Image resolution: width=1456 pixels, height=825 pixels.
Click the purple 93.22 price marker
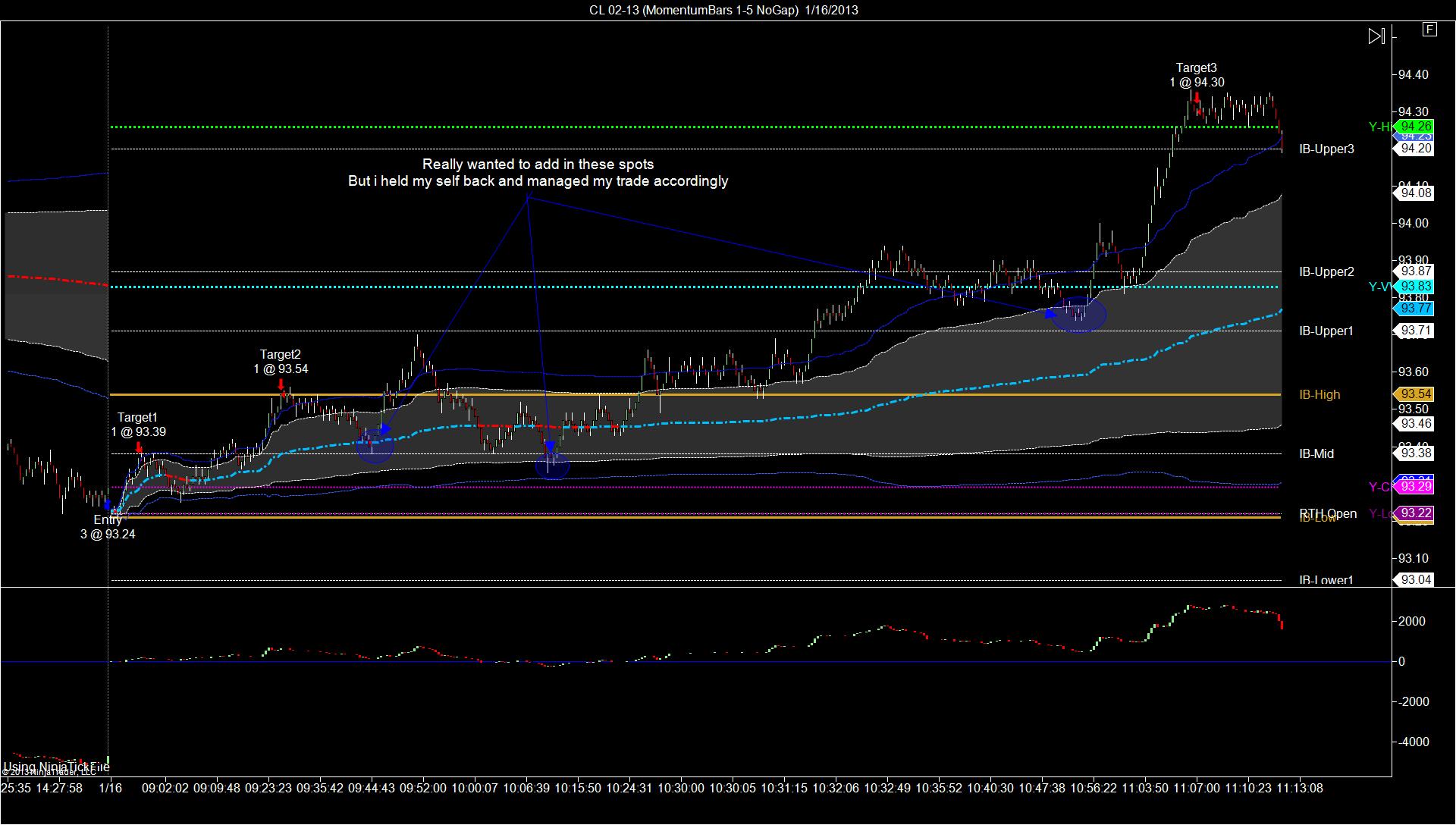click(1414, 513)
